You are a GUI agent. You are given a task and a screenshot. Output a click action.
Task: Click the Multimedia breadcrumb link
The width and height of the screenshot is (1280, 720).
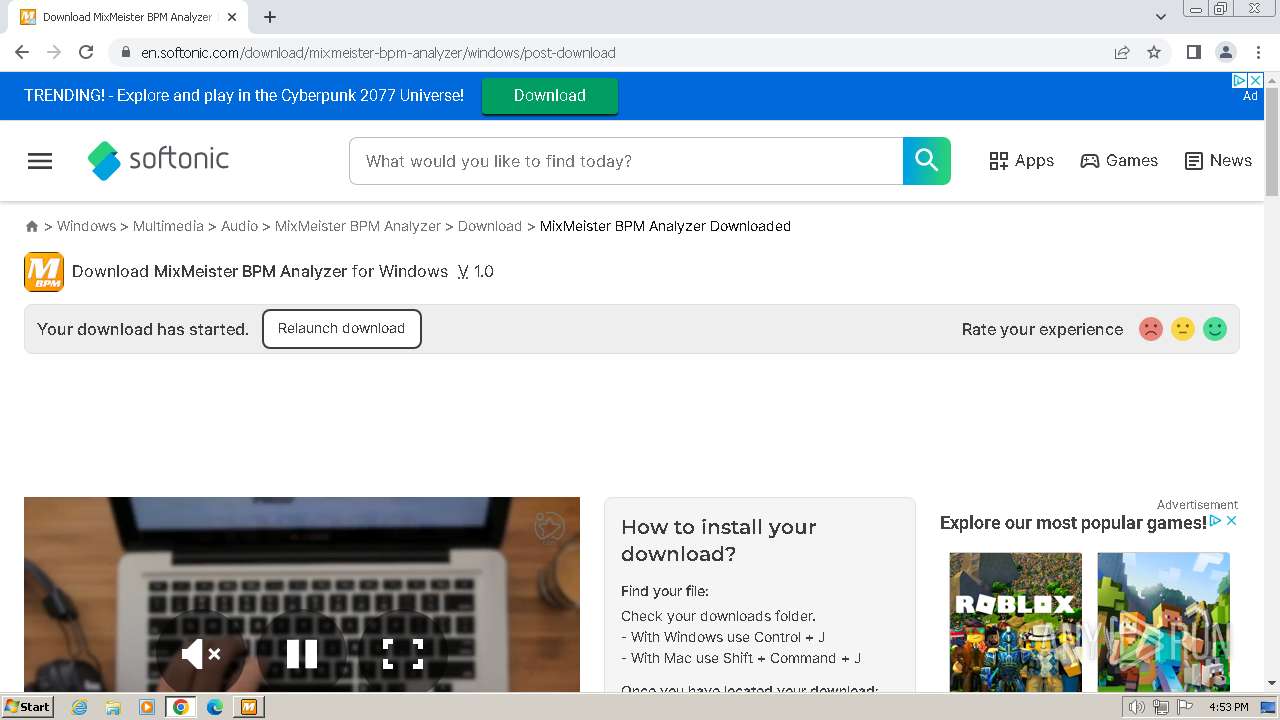point(168,227)
